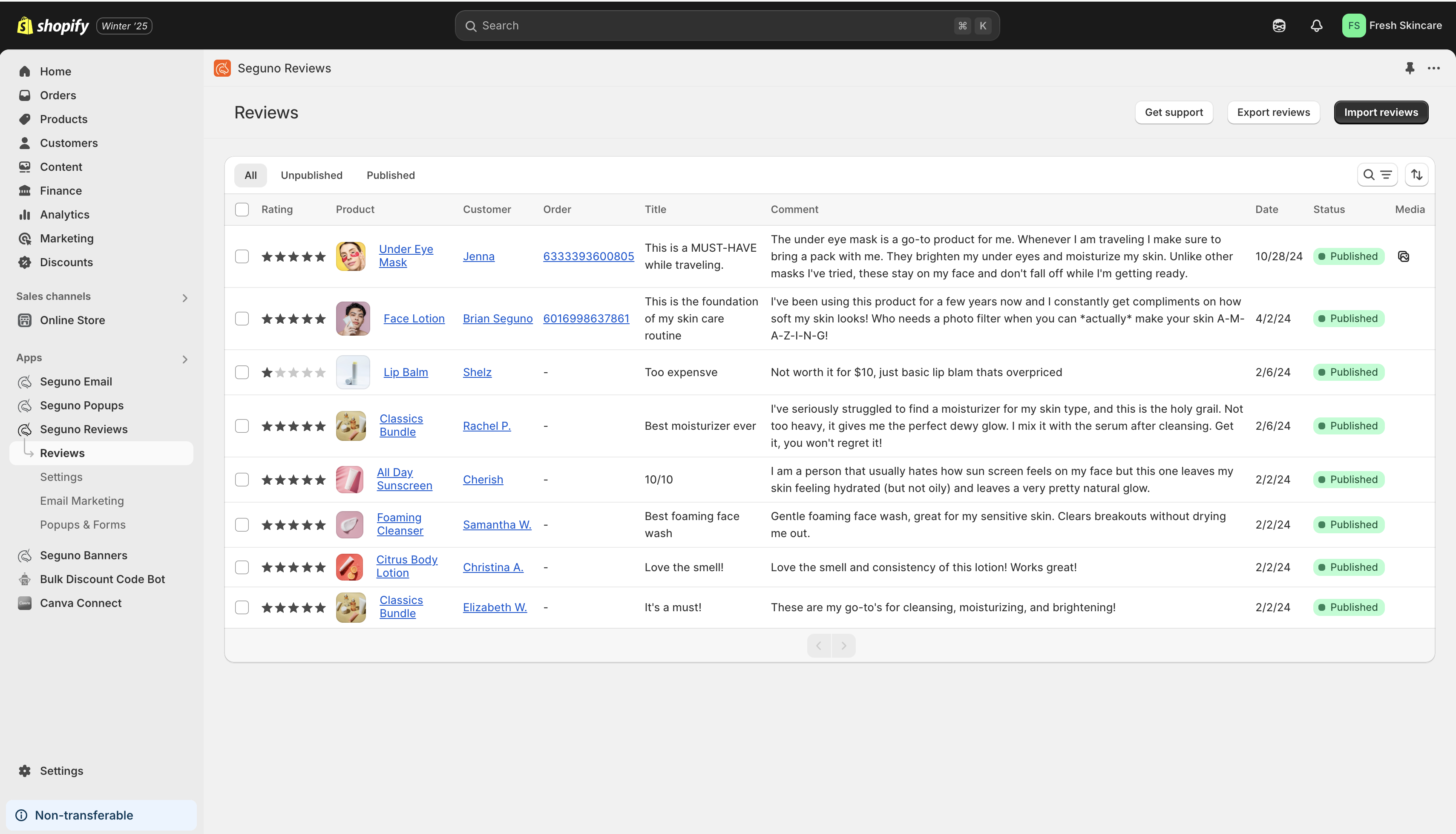
Task: Open the Brian Seguno customer link
Action: coord(498,319)
